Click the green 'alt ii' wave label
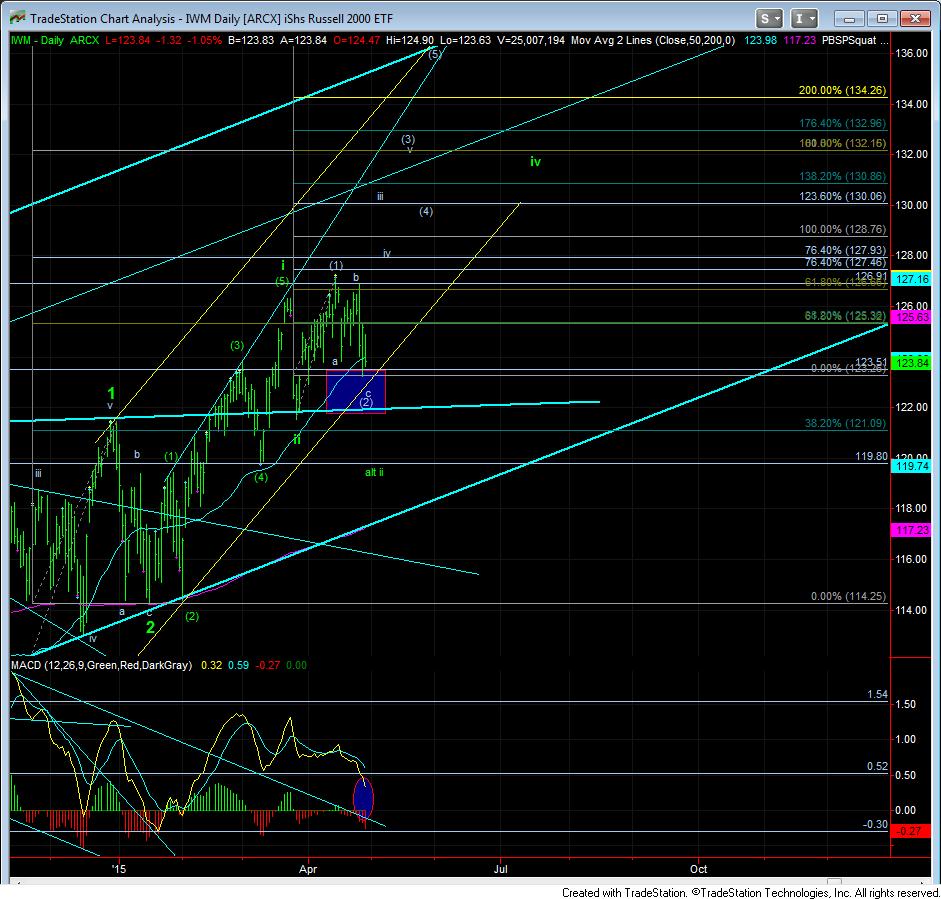This screenshot has width=941, height=899. tap(374, 472)
